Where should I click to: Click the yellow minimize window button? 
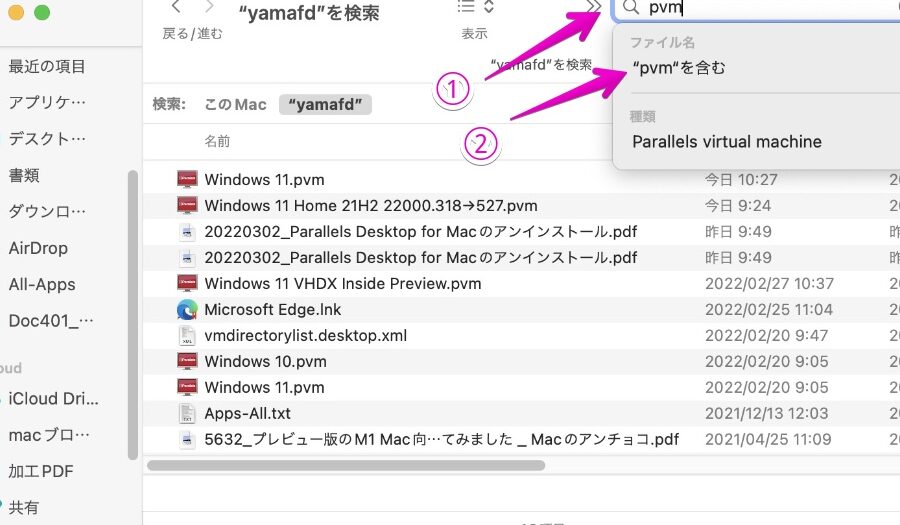tap(16, 12)
